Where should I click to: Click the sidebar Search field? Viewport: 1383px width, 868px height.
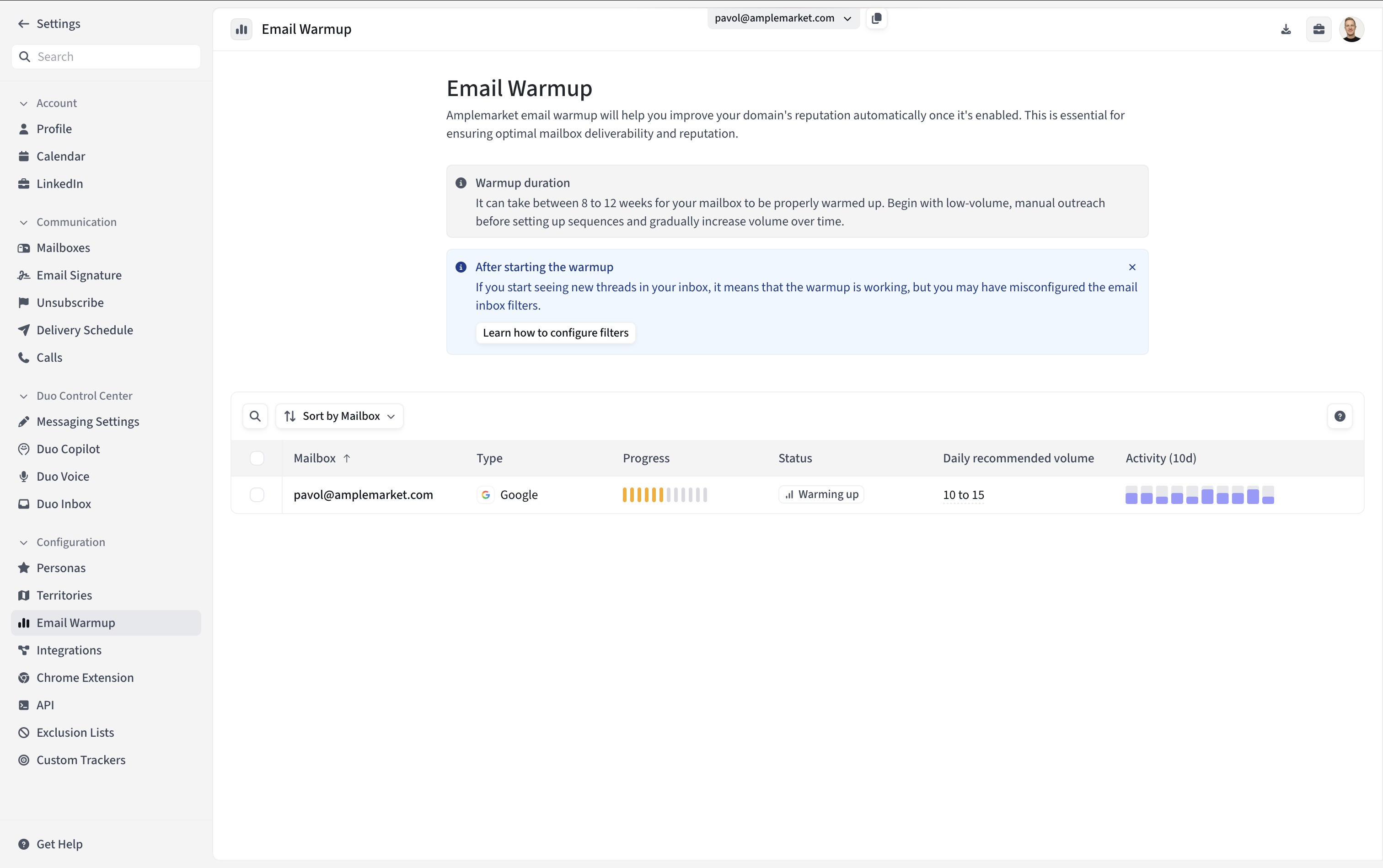[x=106, y=57]
